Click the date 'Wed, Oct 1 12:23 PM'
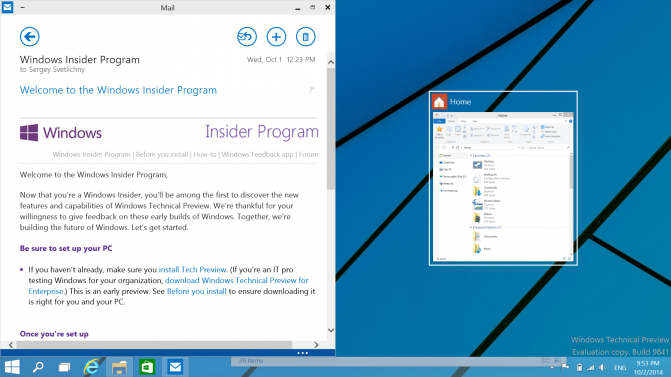Viewport: 671px width, 377px height. click(x=281, y=59)
